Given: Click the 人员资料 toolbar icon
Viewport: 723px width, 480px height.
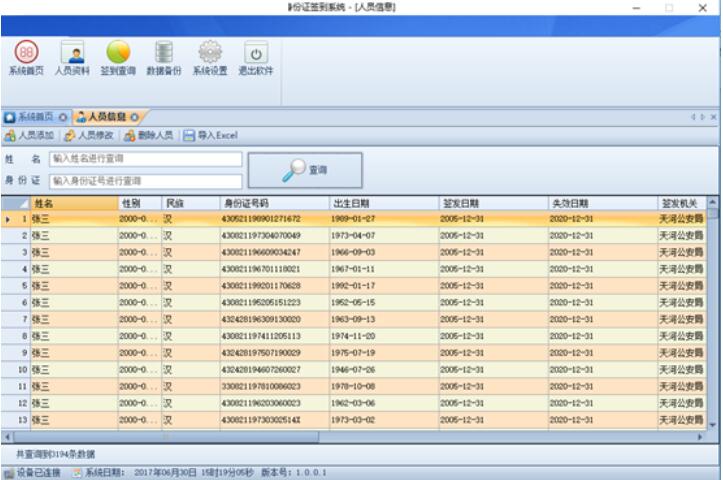Looking at the screenshot, I should coord(72,58).
